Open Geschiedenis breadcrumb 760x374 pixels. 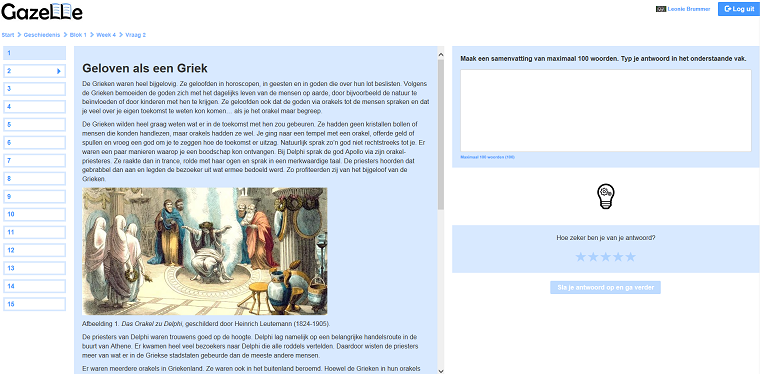tap(42, 35)
